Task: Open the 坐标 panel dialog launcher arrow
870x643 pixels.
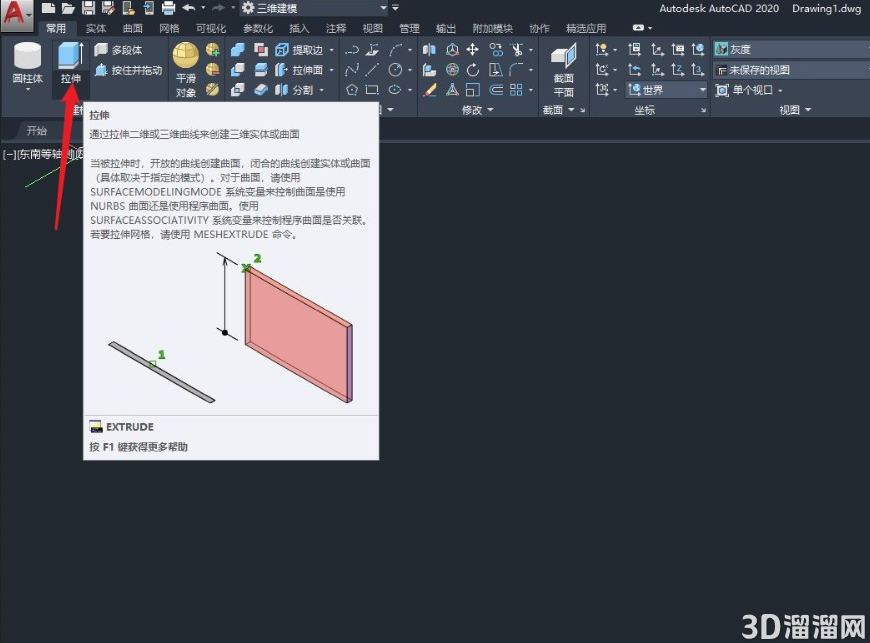Action: [x=703, y=110]
